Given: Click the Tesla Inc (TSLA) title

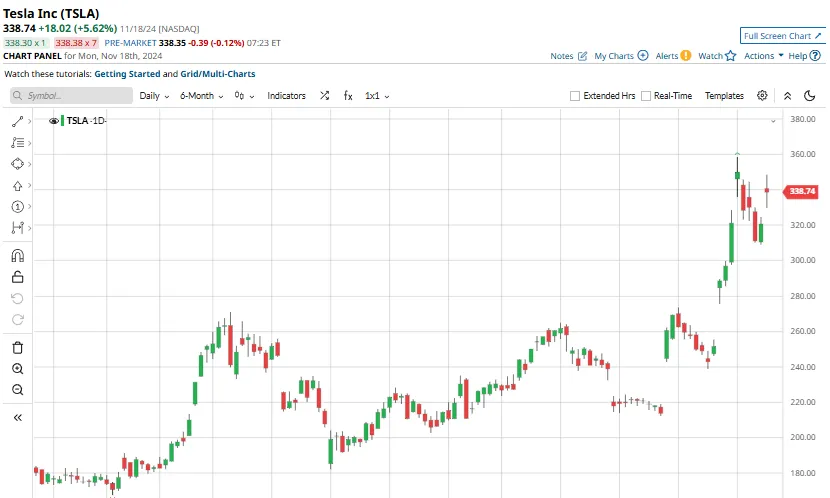Looking at the screenshot, I should pyautogui.click(x=51, y=14).
